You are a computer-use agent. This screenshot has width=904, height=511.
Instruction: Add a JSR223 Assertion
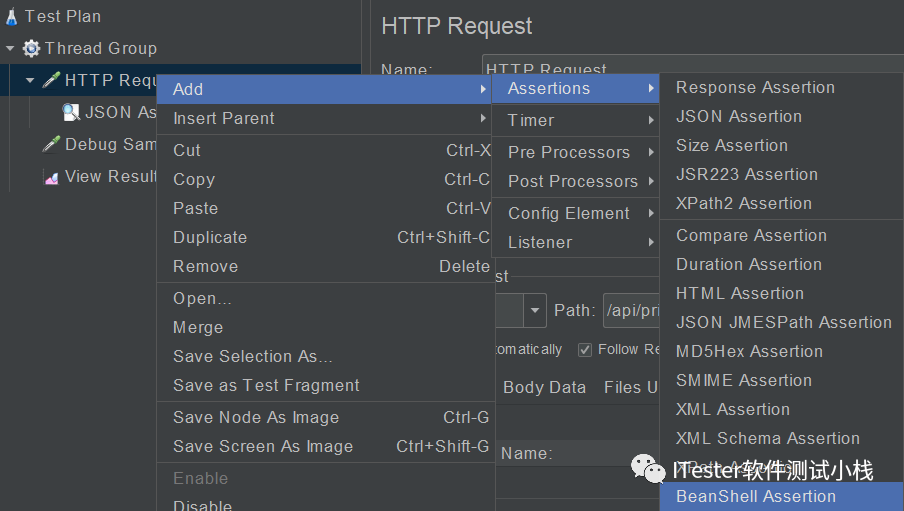[x=781, y=174]
